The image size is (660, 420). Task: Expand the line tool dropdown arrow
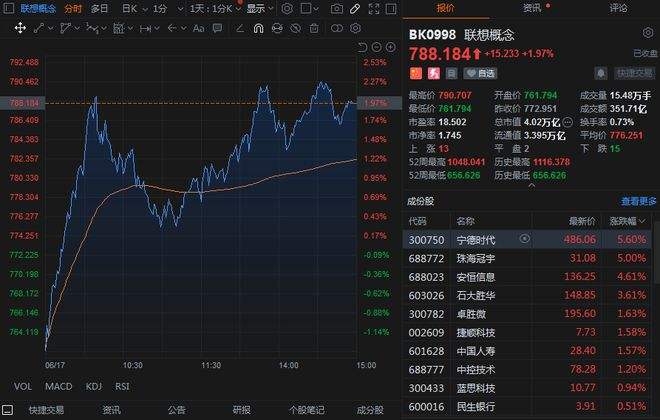click(x=51, y=28)
